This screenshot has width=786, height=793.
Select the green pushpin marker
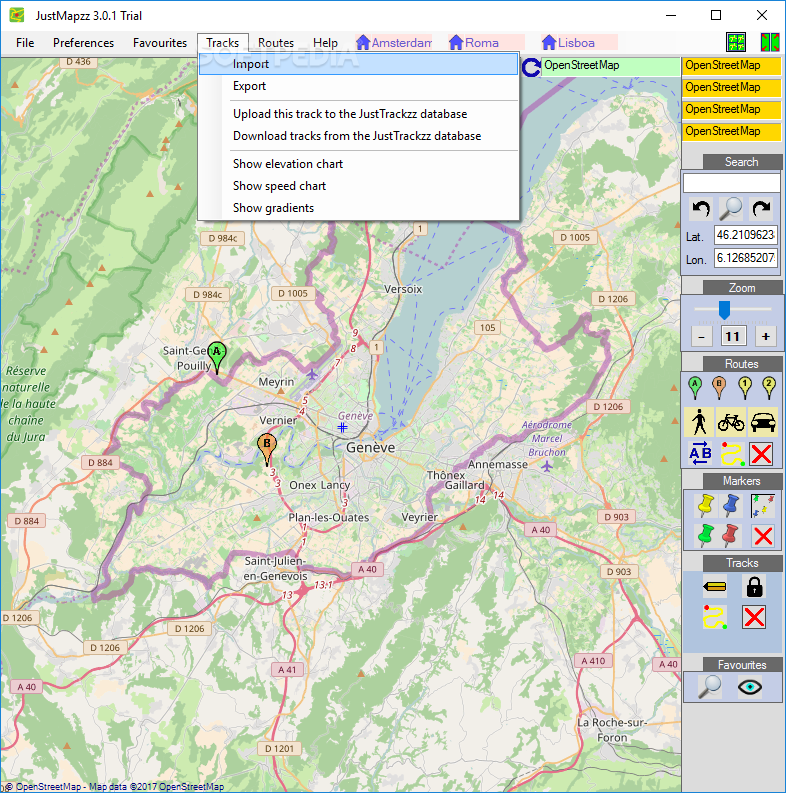(x=705, y=536)
